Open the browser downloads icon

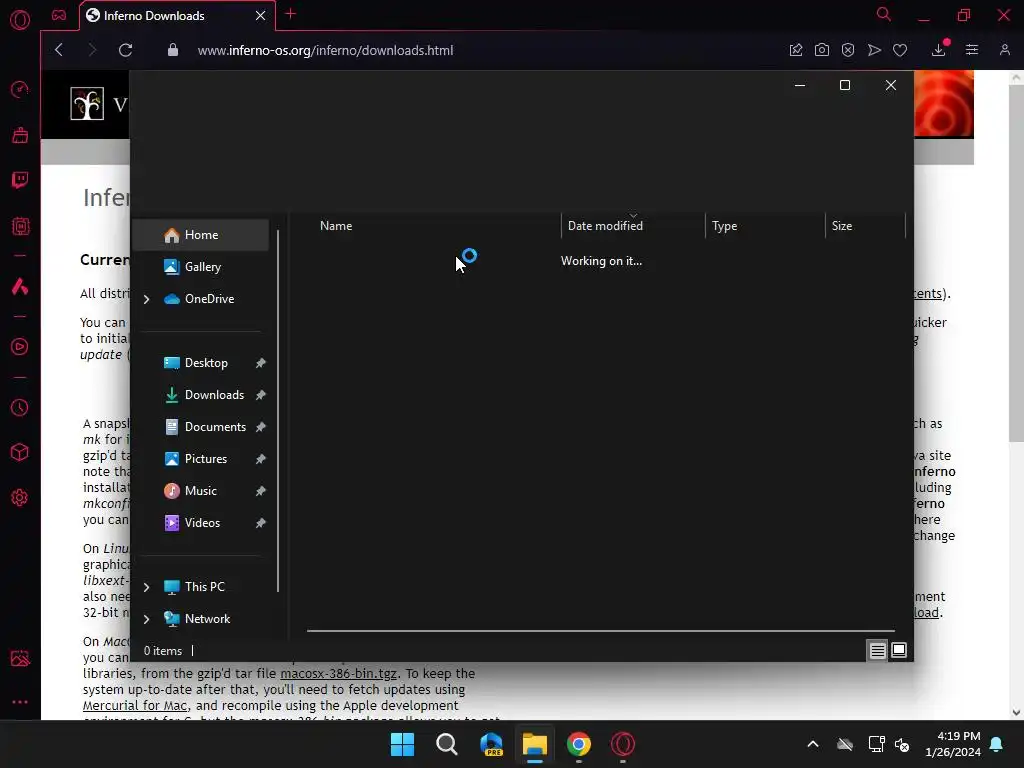[x=939, y=50]
